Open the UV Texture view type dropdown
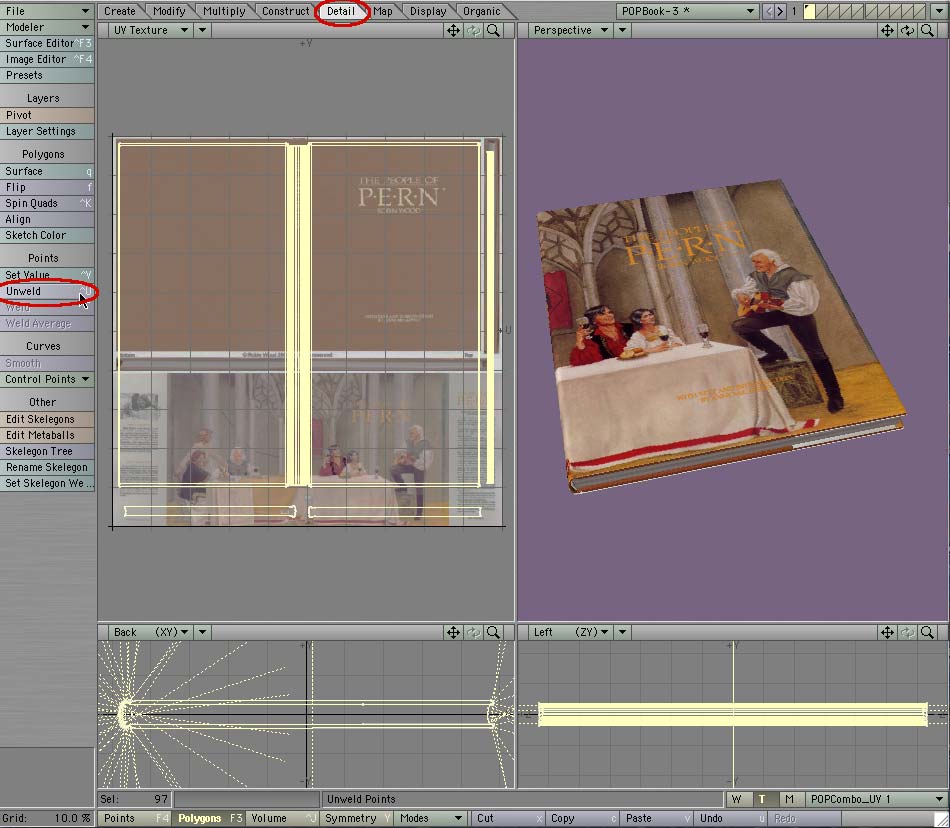 [x=151, y=30]
